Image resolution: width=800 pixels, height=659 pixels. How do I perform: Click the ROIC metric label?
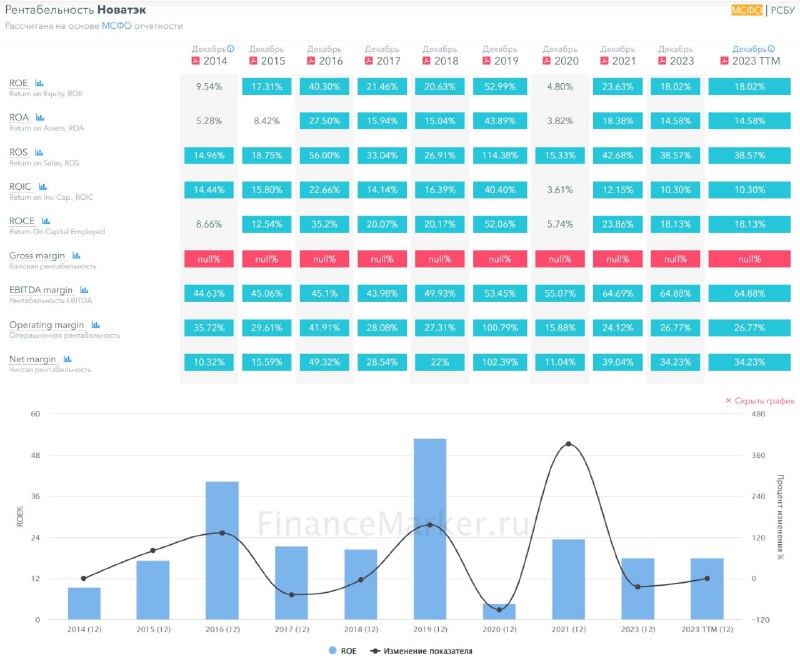pos(20,187)
